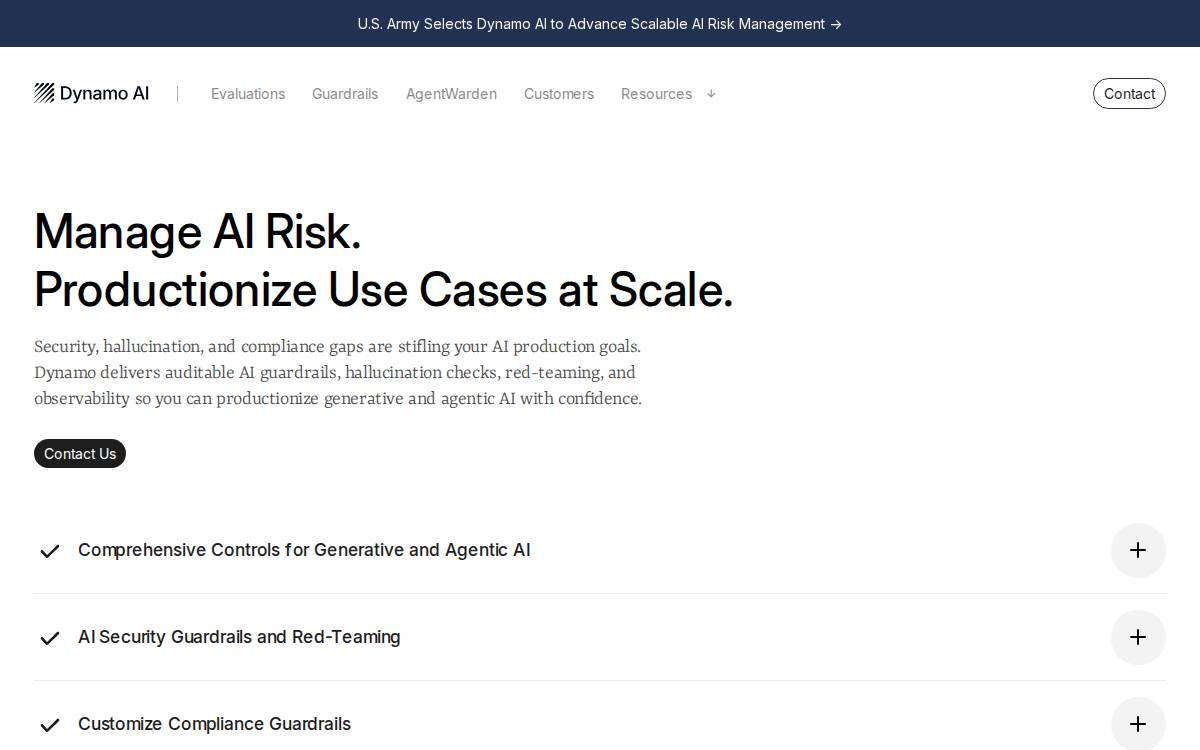The height and width of the screenshot is (750, 1200).
Task: Click the checkmark beside Comprehensive Controls
Action: pos(49,551)
